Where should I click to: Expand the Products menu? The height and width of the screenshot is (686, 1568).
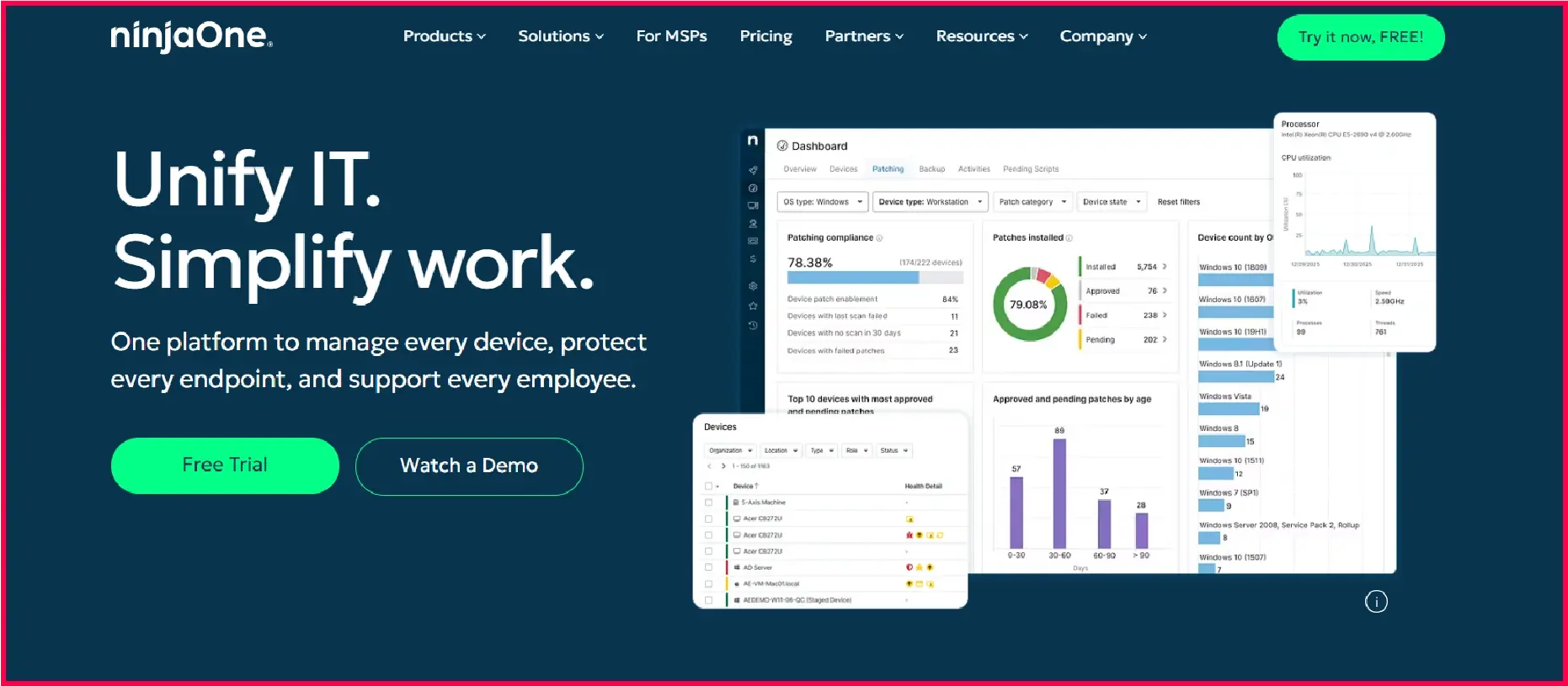pyautogui.click(x=444, y=36)
